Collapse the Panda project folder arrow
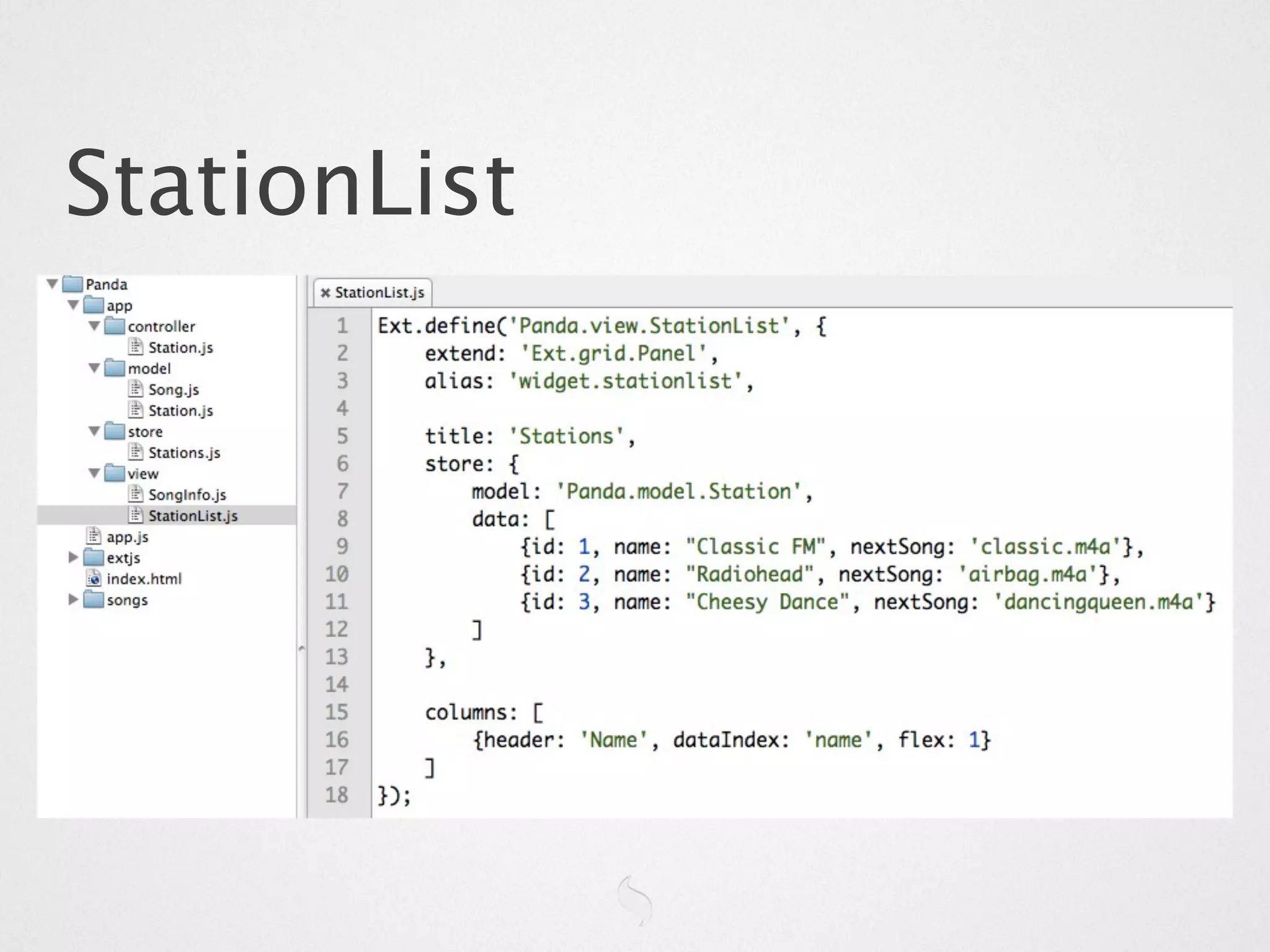The width and height of the screenshot is (1270, 952). click(x=53, y=284)
